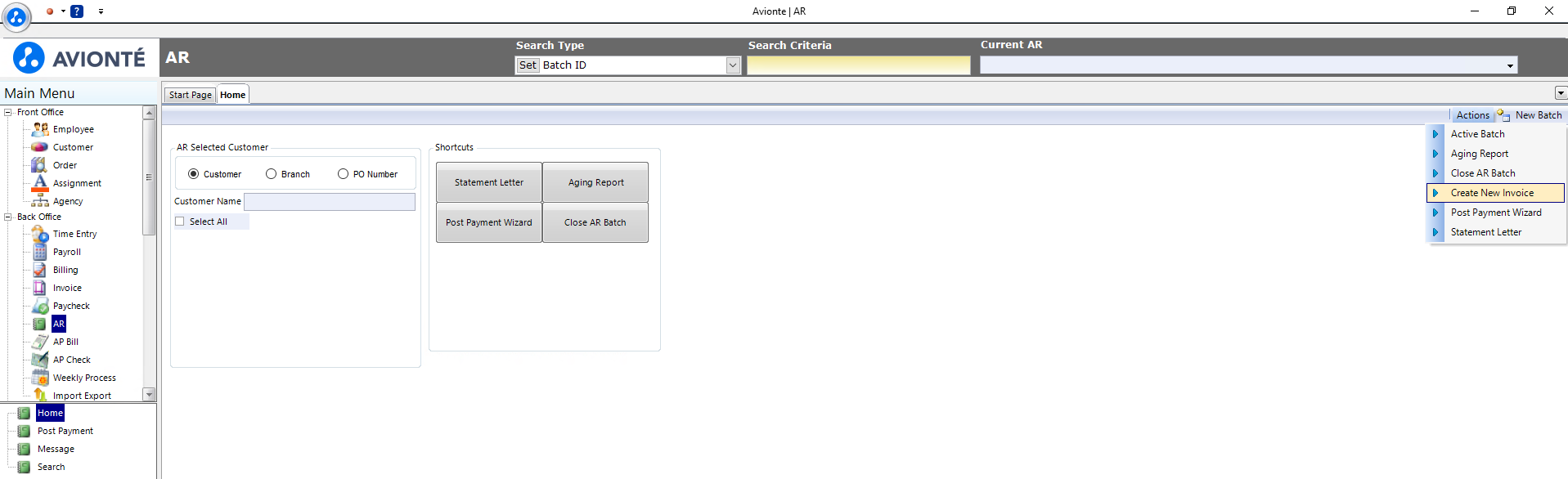Click the AR module icon
The width and height of the screenshot is (1568, 479).
pyautogui.click(x=39, y=324)
